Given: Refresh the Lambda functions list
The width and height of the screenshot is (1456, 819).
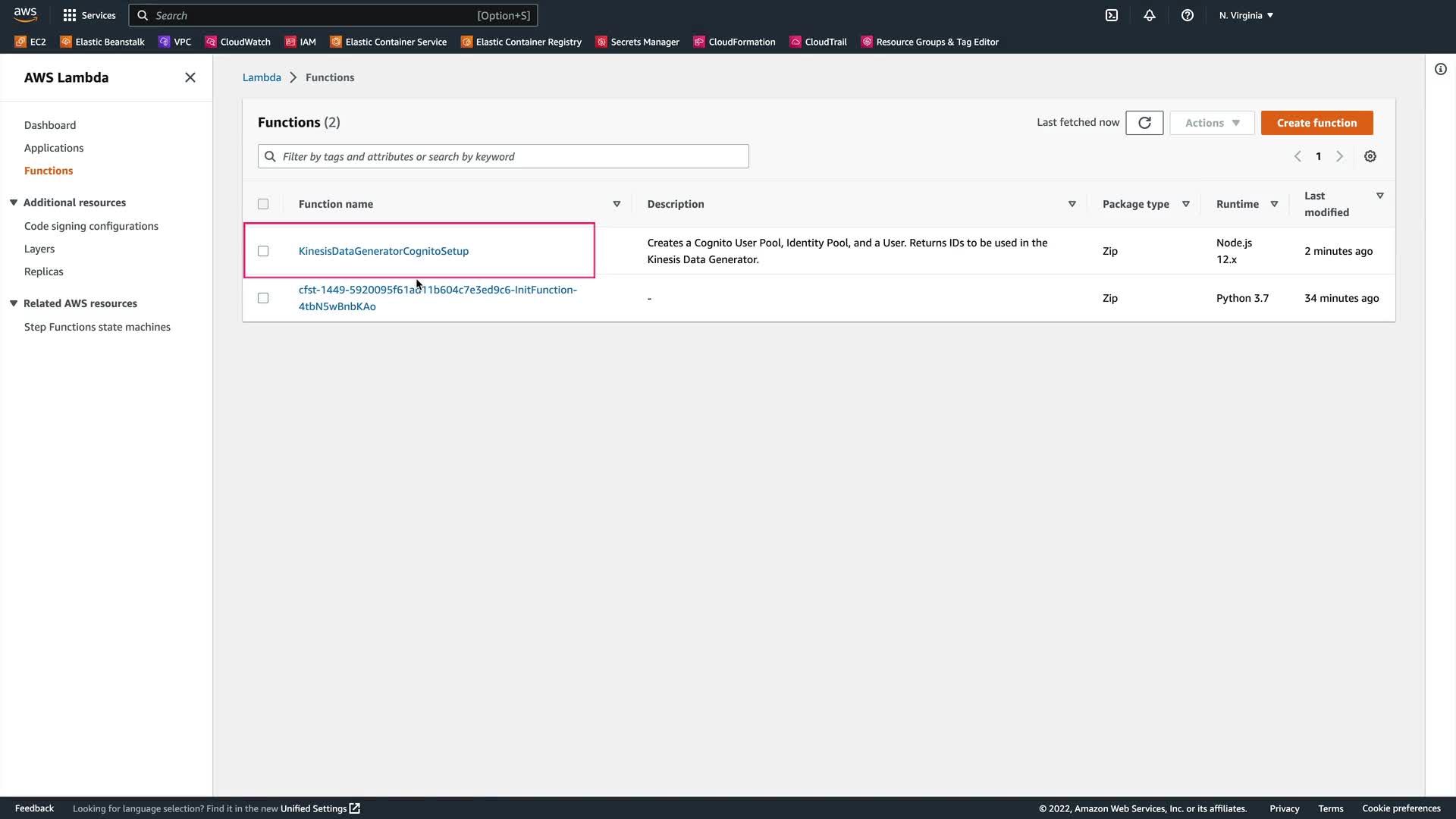Looking at the screenshot, I should click(x=1144, y=123).
